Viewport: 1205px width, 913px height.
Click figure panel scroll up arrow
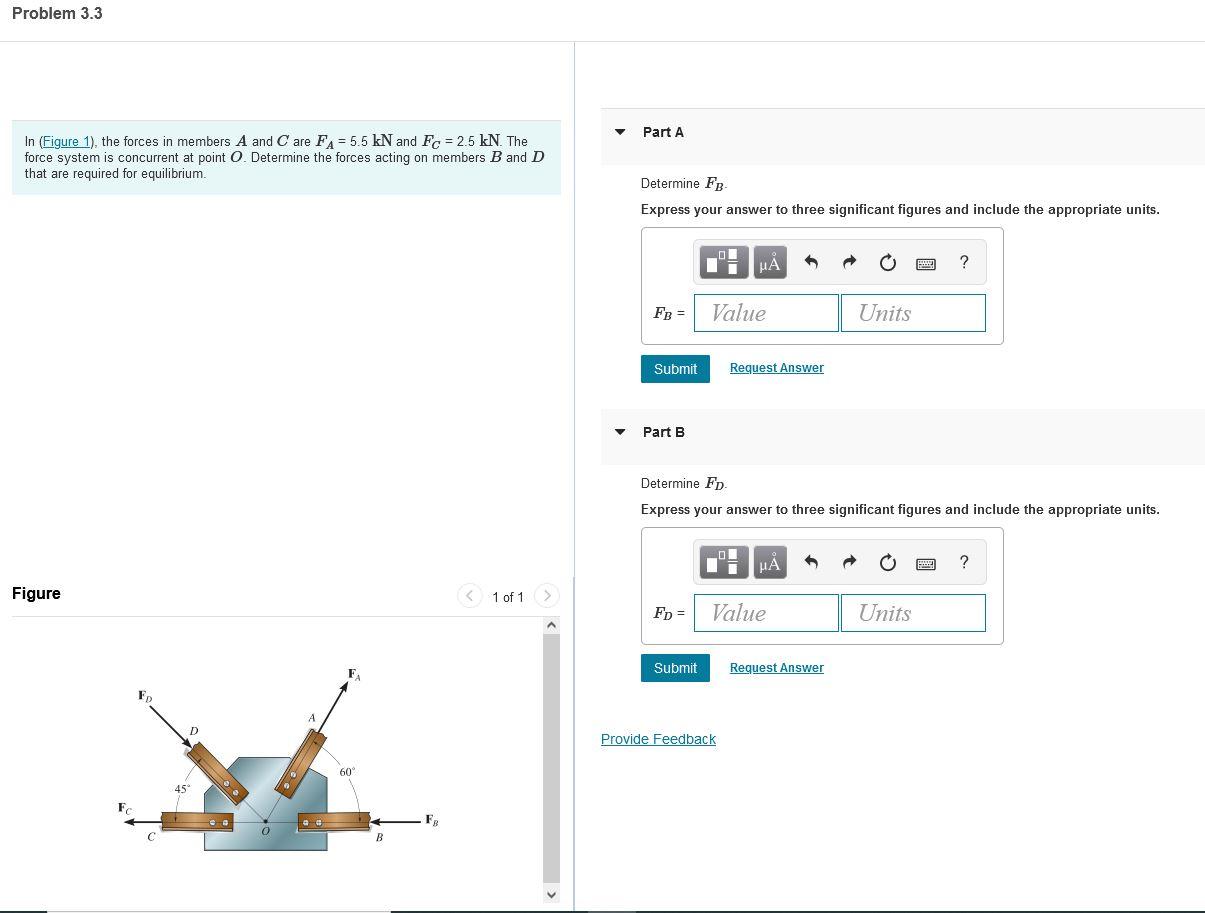pos(551,625)
